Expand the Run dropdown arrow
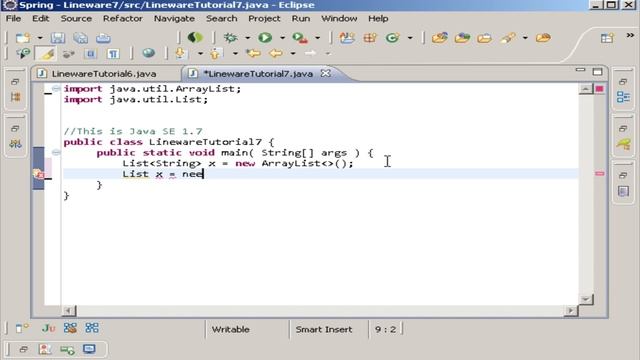640x360 pixels. click(282, 38)
